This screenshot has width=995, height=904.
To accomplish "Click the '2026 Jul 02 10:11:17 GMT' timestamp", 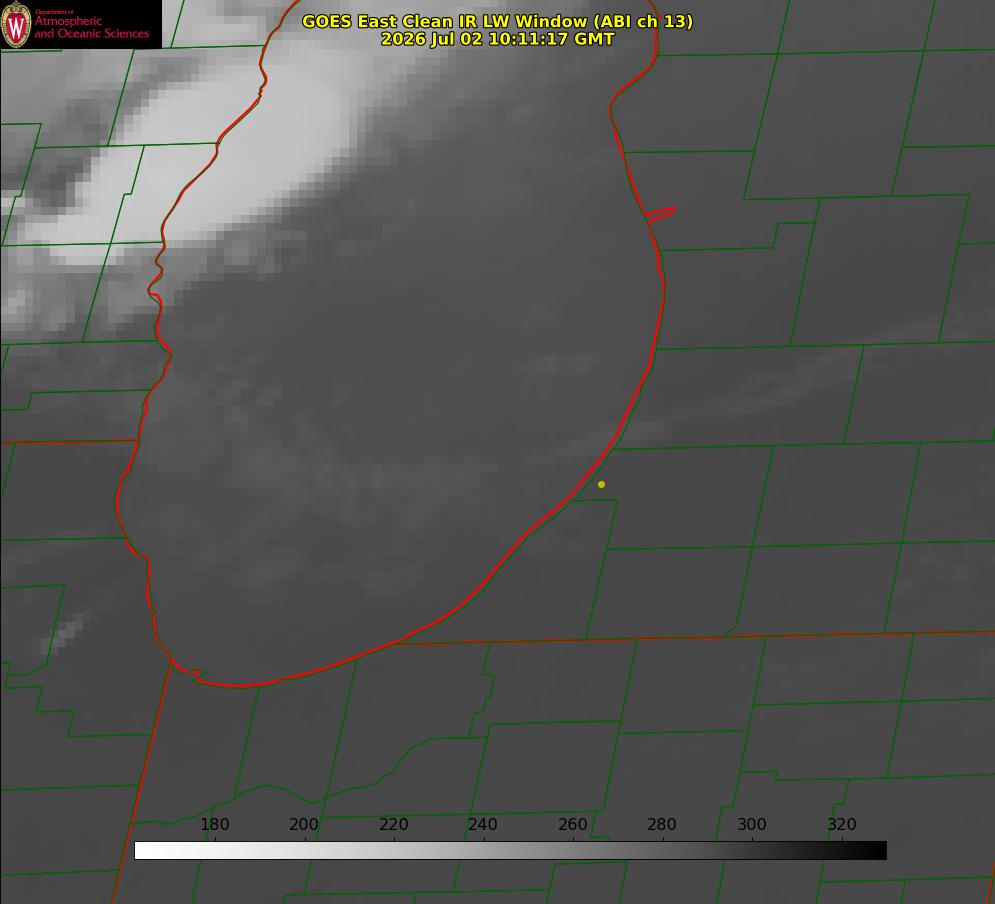I will click(498, 39).
